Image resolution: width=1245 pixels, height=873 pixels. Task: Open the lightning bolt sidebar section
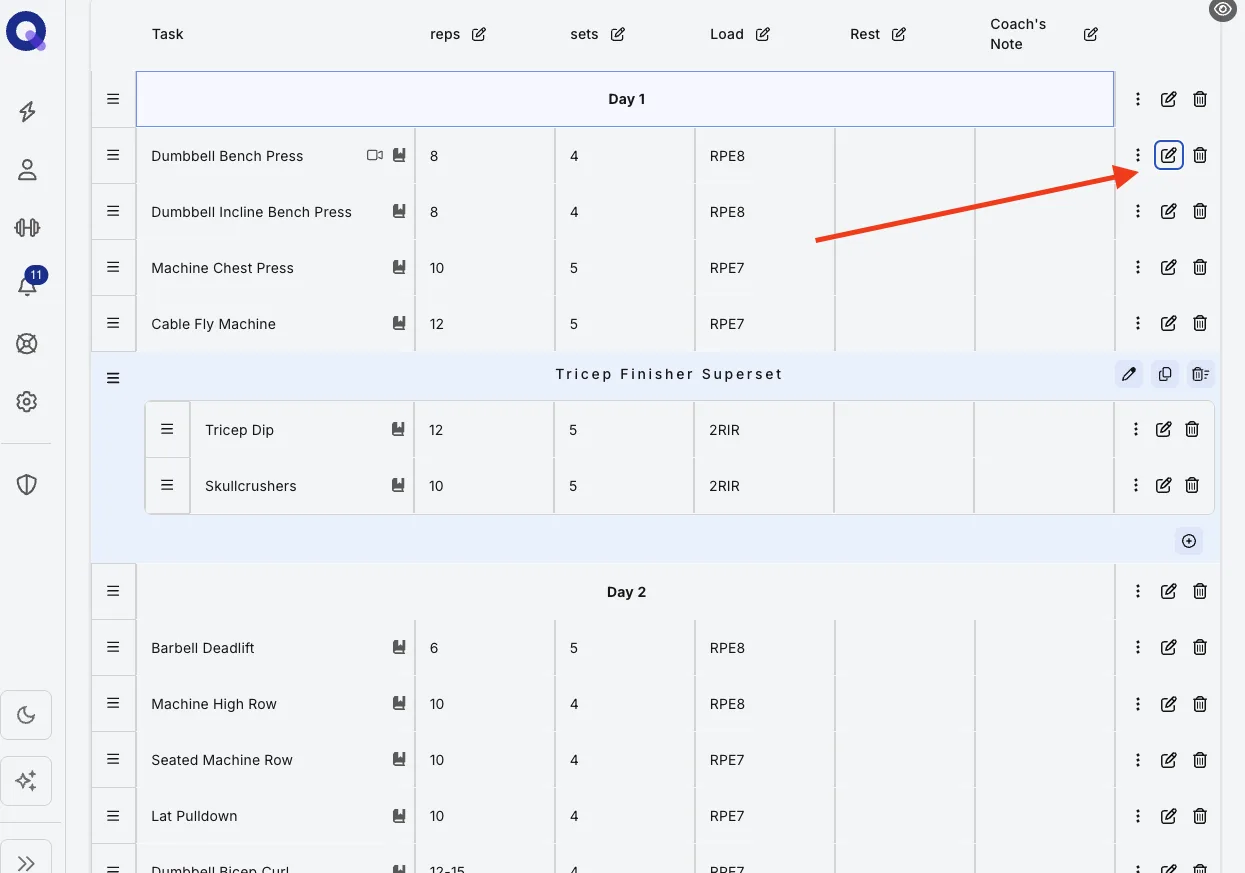(27, 112)
